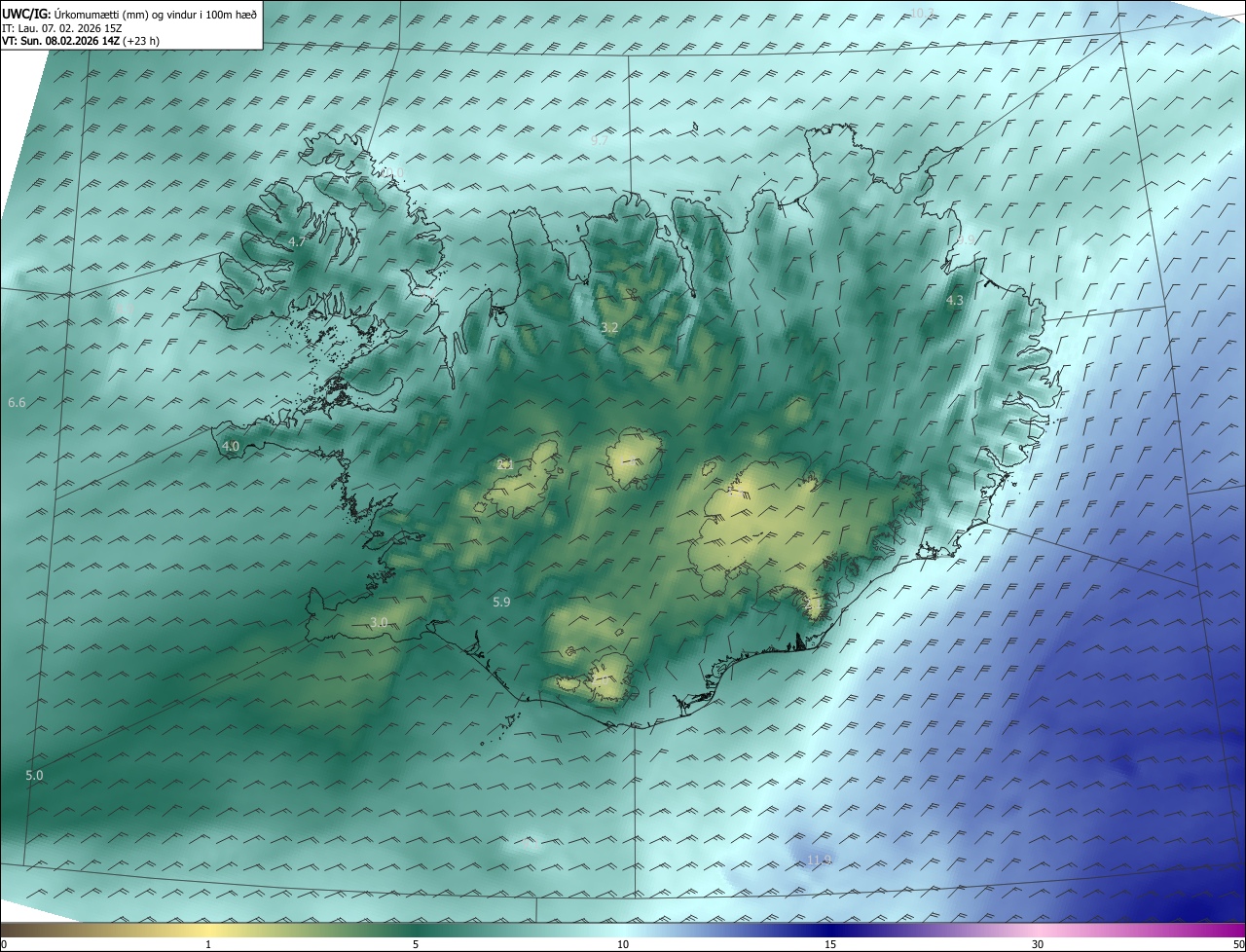Click the "15" label on the color scale
Viewport: 1246px width, 952px height.
coord(830,945)
